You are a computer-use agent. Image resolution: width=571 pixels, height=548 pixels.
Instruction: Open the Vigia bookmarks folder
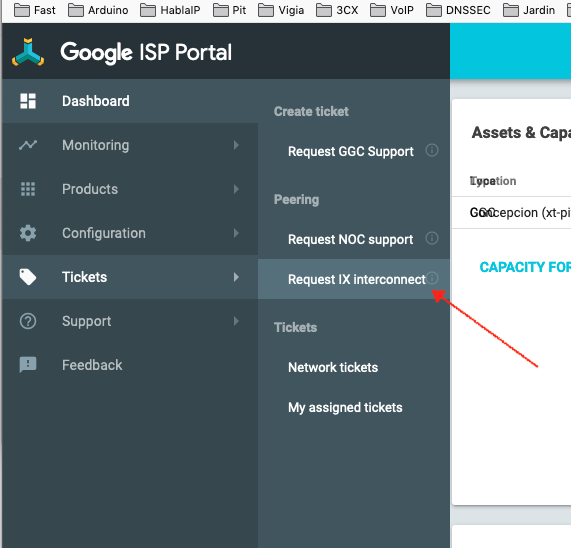tap(281, 10)
